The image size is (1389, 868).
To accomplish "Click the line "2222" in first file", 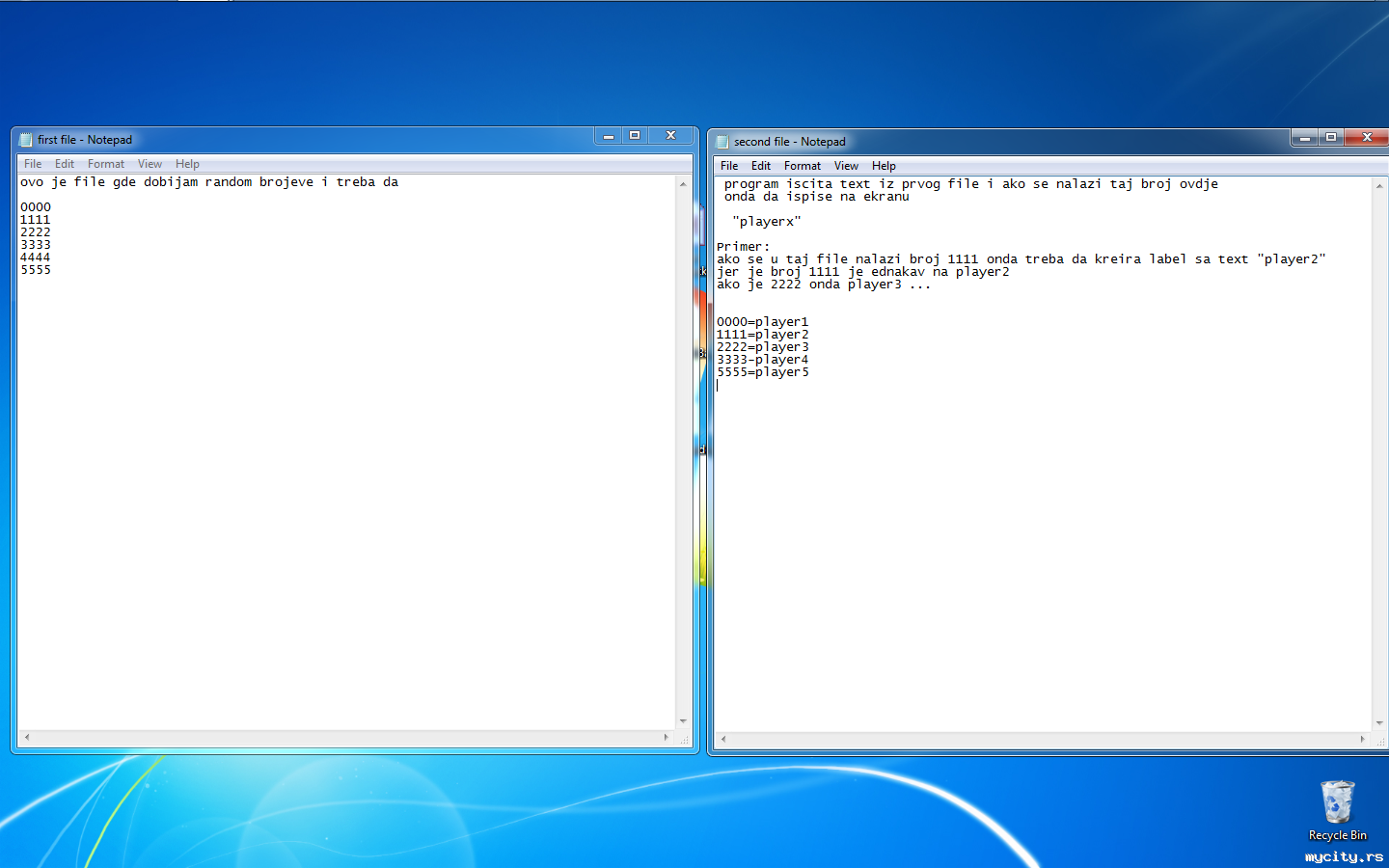I will [x=36, y=232].
